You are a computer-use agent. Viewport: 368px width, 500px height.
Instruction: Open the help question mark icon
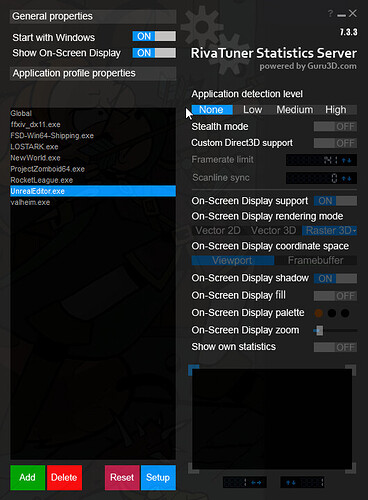click(x=330, y=14)
